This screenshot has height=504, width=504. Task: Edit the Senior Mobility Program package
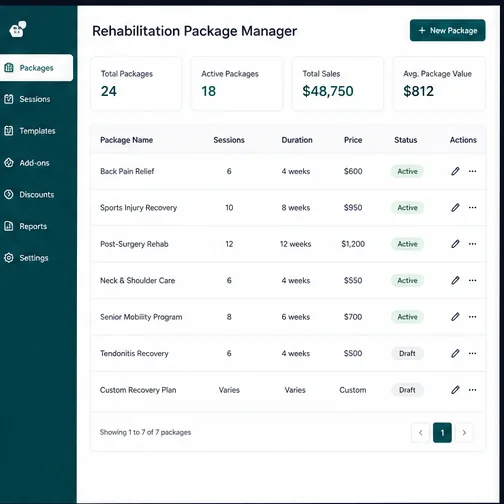(455, 317)
